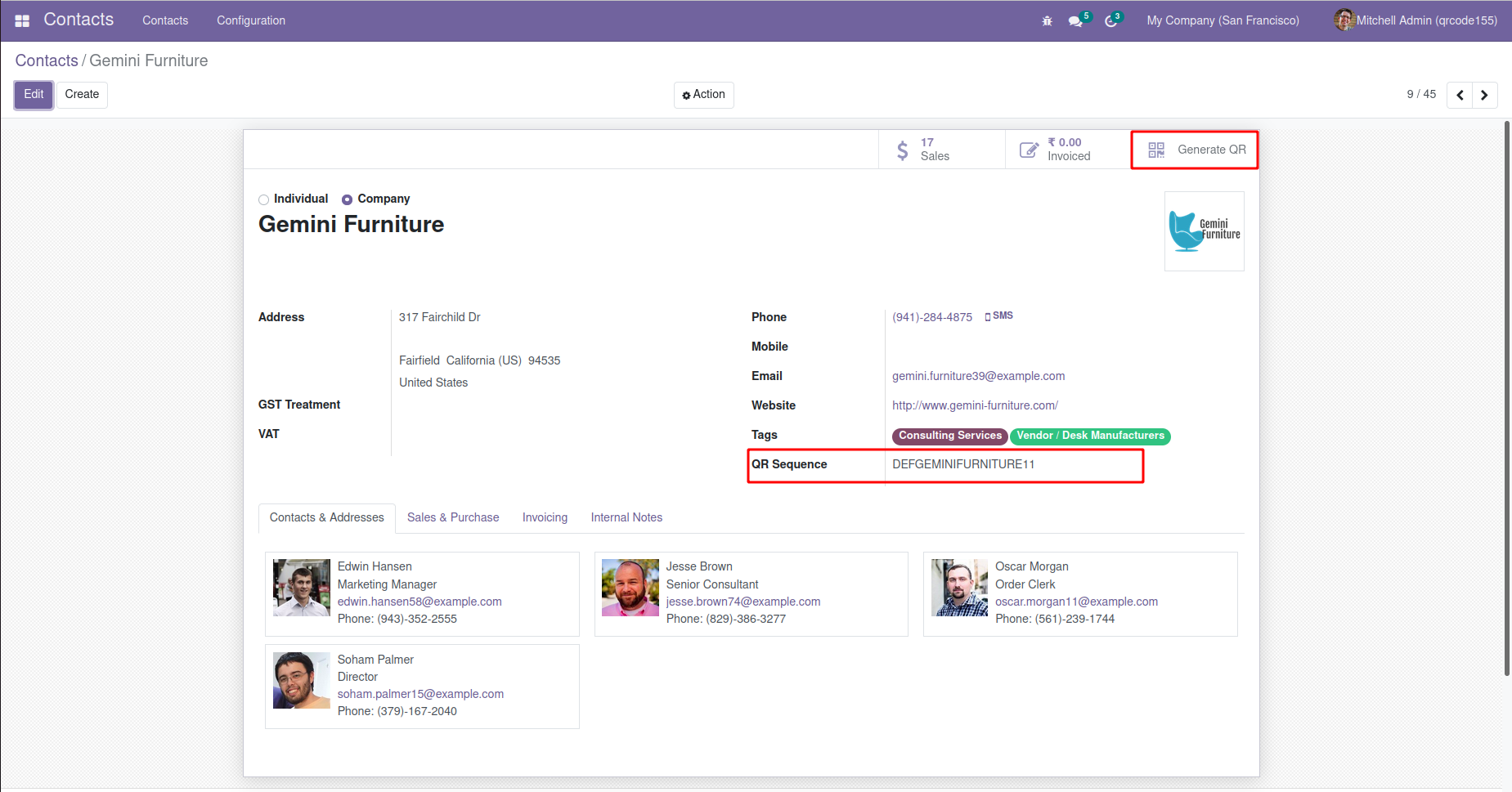Click the gear icon in Action button
Screen dimensions: 1512x792
coord(686,96)
